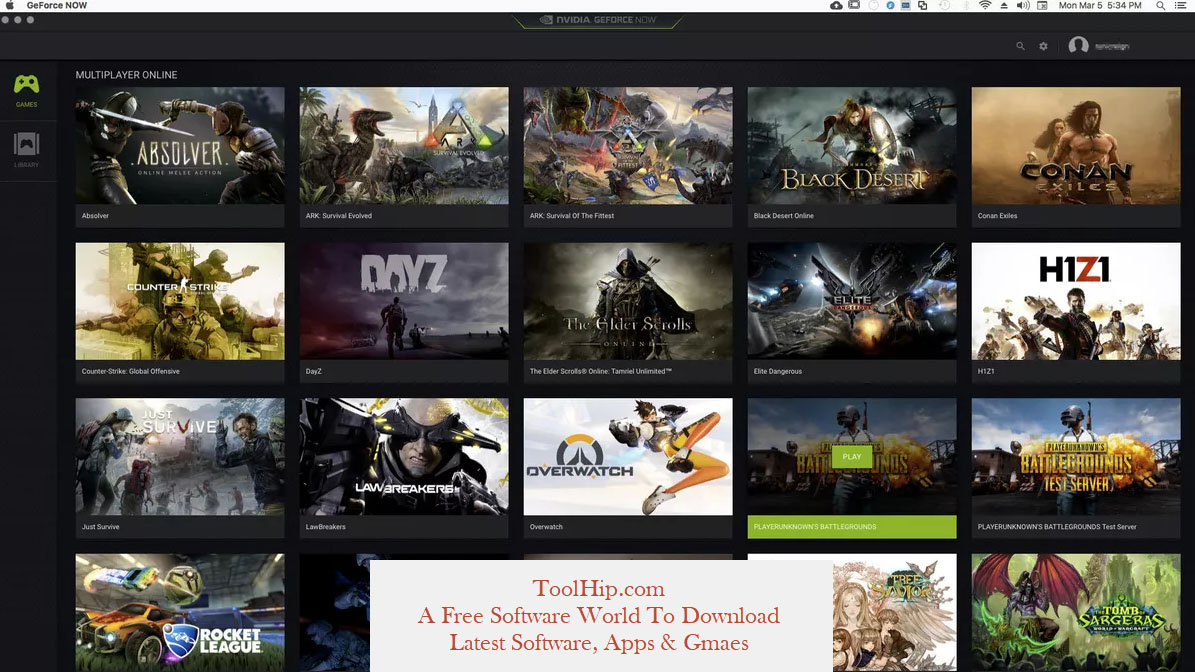Open Spotlight search in menu bar
Image resolution: width=1195 pixels, height=672 pixels.
point(1160,5)
